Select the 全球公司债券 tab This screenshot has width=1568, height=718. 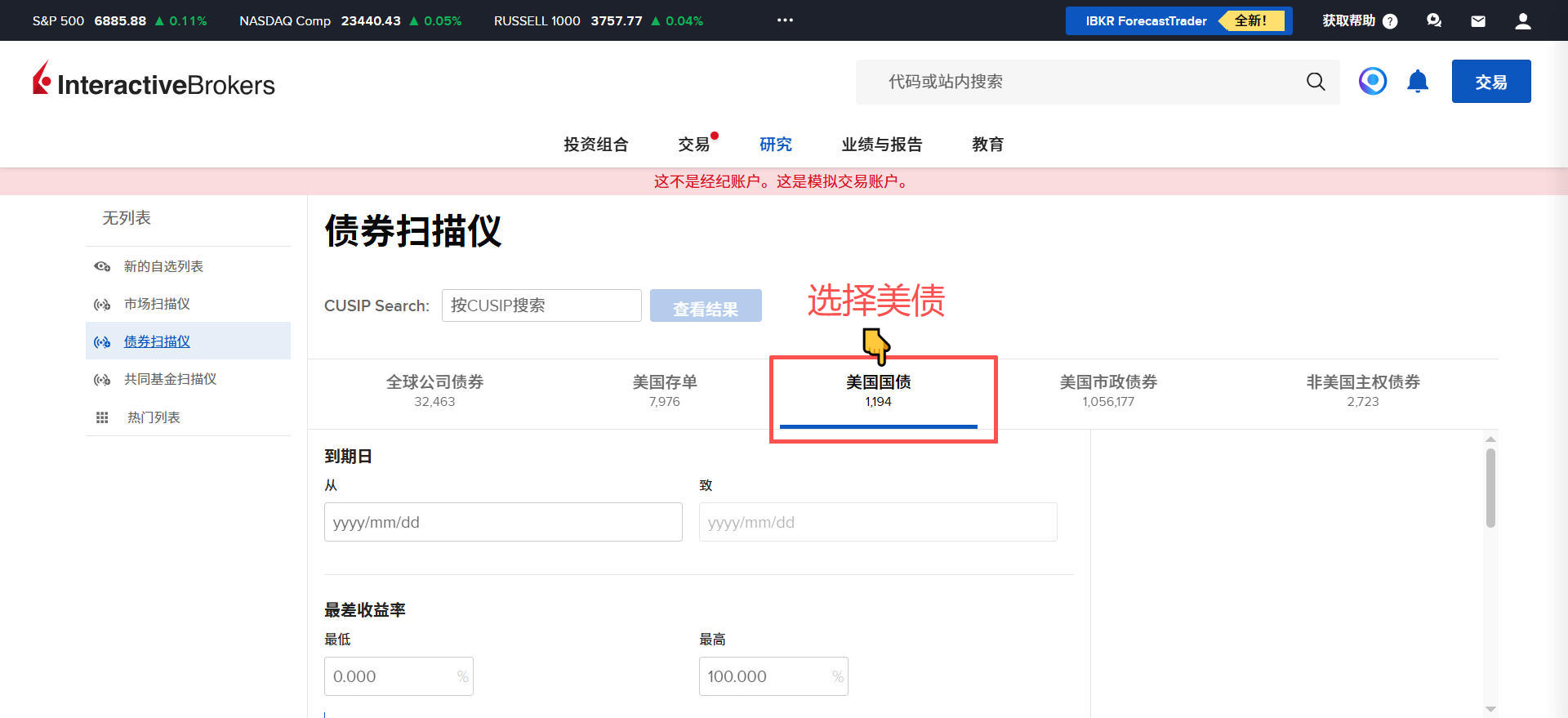pyautogui.click(x=434, y=390)
